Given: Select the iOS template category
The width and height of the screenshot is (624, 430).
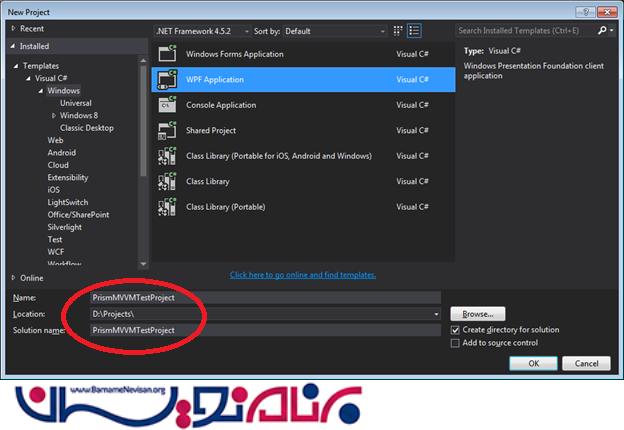Looking at the screenshot, I should [x=53, y=190].
